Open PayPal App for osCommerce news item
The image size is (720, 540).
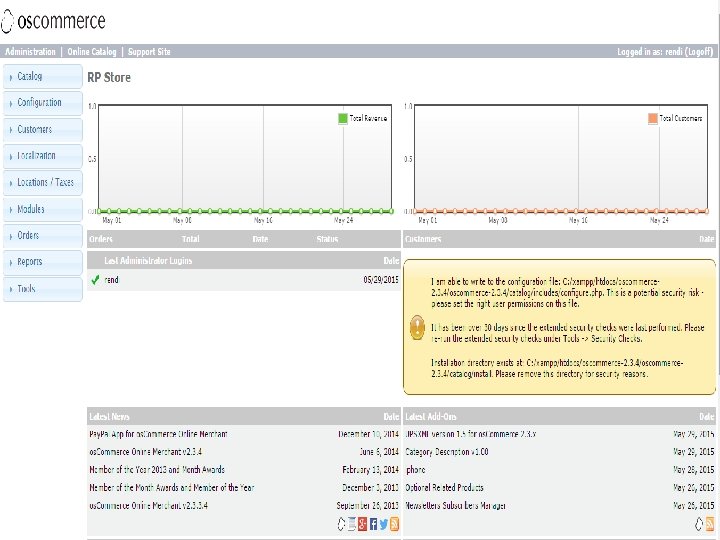click(158, 434)
